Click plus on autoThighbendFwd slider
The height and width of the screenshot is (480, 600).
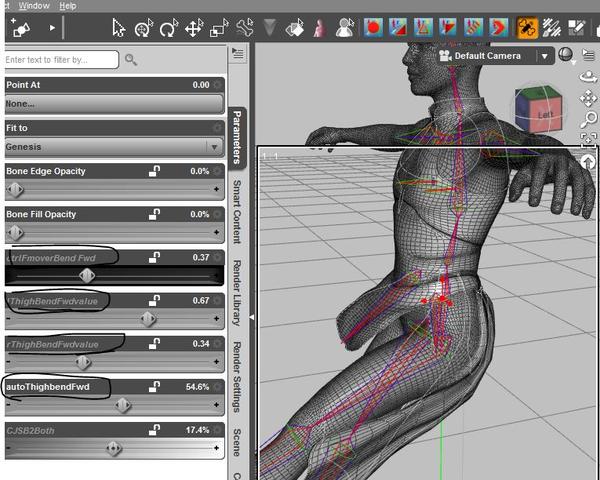pyautogui.click(x=217, y=405)
